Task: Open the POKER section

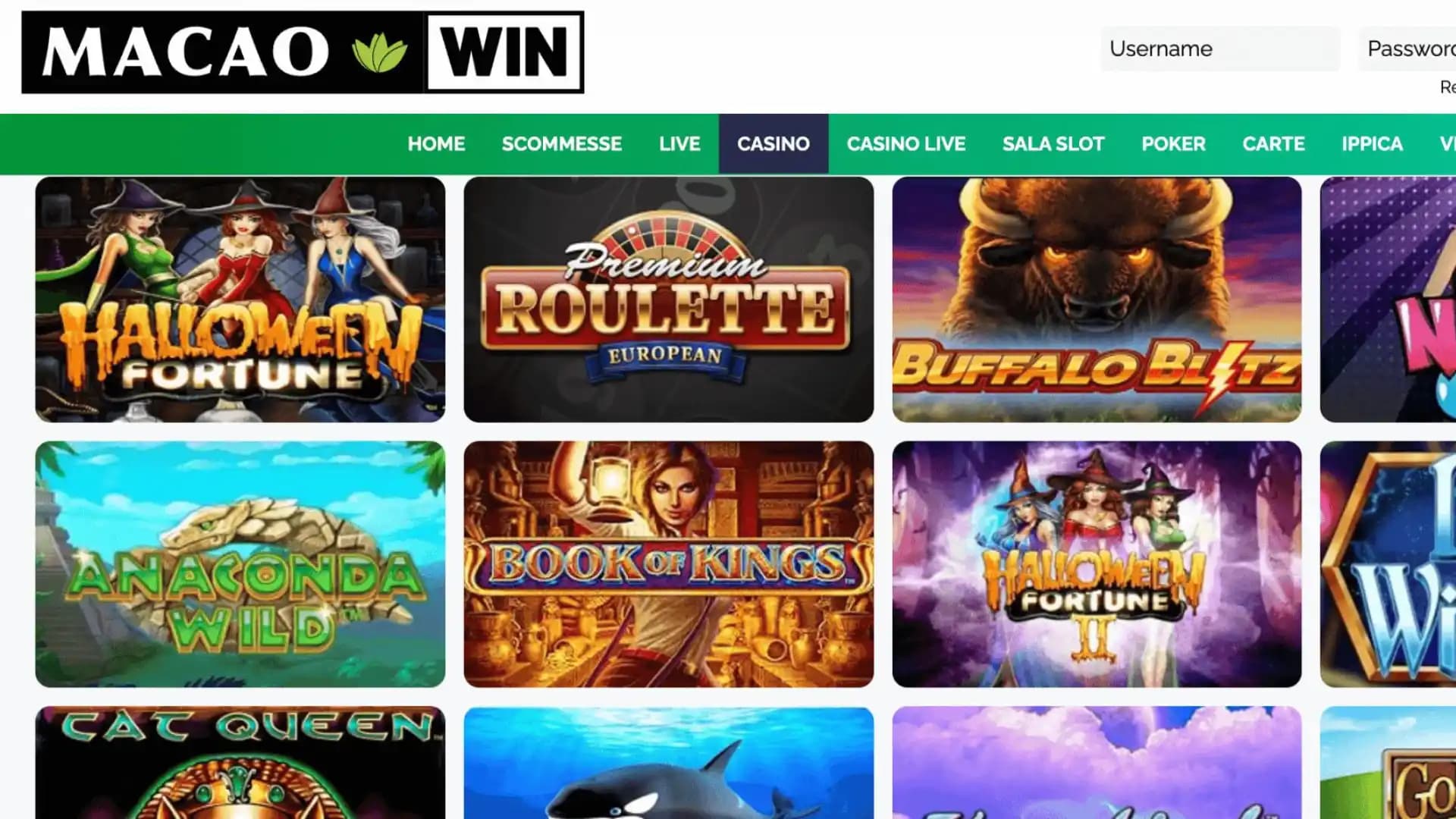Action: click(1173, 144)
